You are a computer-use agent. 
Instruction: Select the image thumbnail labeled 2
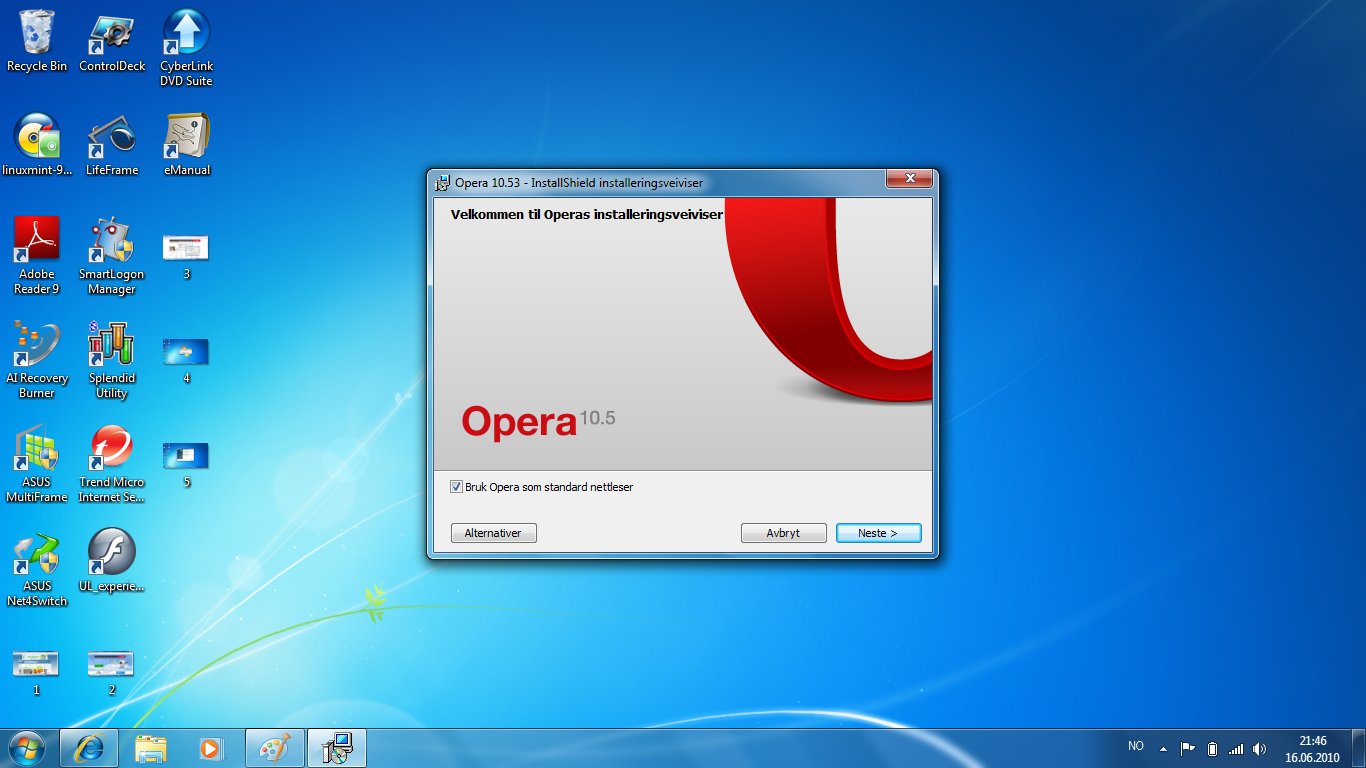coord(111,672)
